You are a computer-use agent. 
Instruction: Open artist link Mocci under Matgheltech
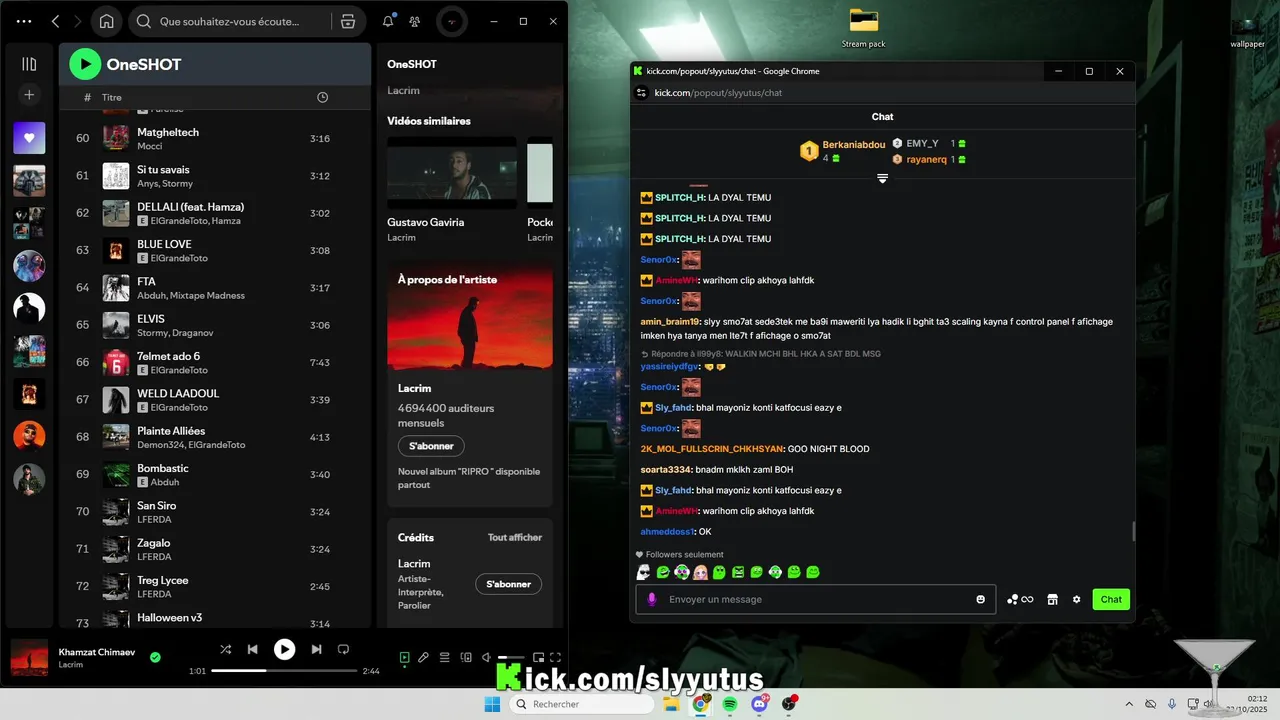tap(149, 146)
